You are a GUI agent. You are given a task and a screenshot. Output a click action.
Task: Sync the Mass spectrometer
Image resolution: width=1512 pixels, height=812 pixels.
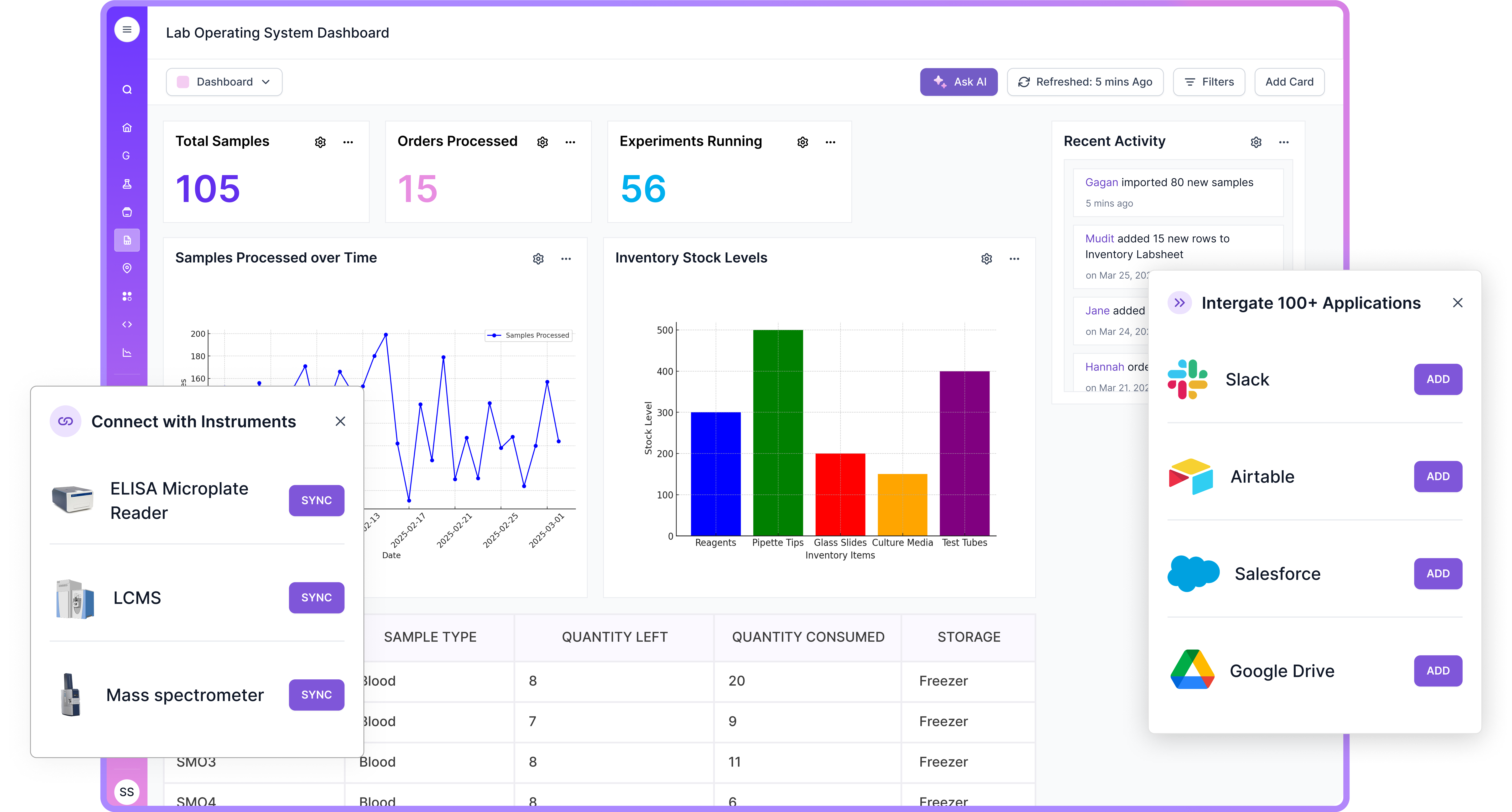(316, 695)
